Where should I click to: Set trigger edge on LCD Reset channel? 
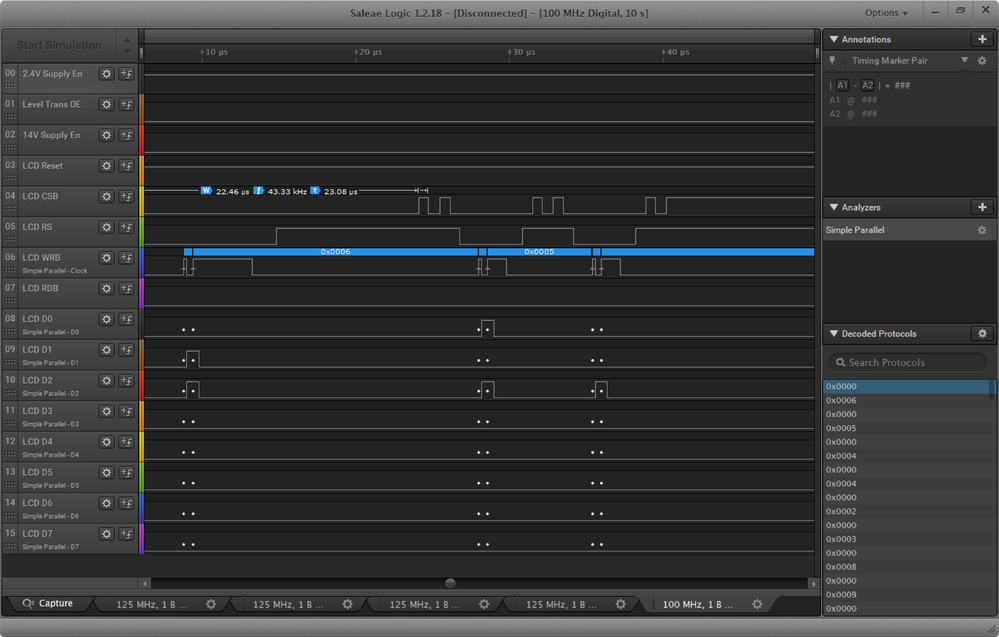(126, 166)
